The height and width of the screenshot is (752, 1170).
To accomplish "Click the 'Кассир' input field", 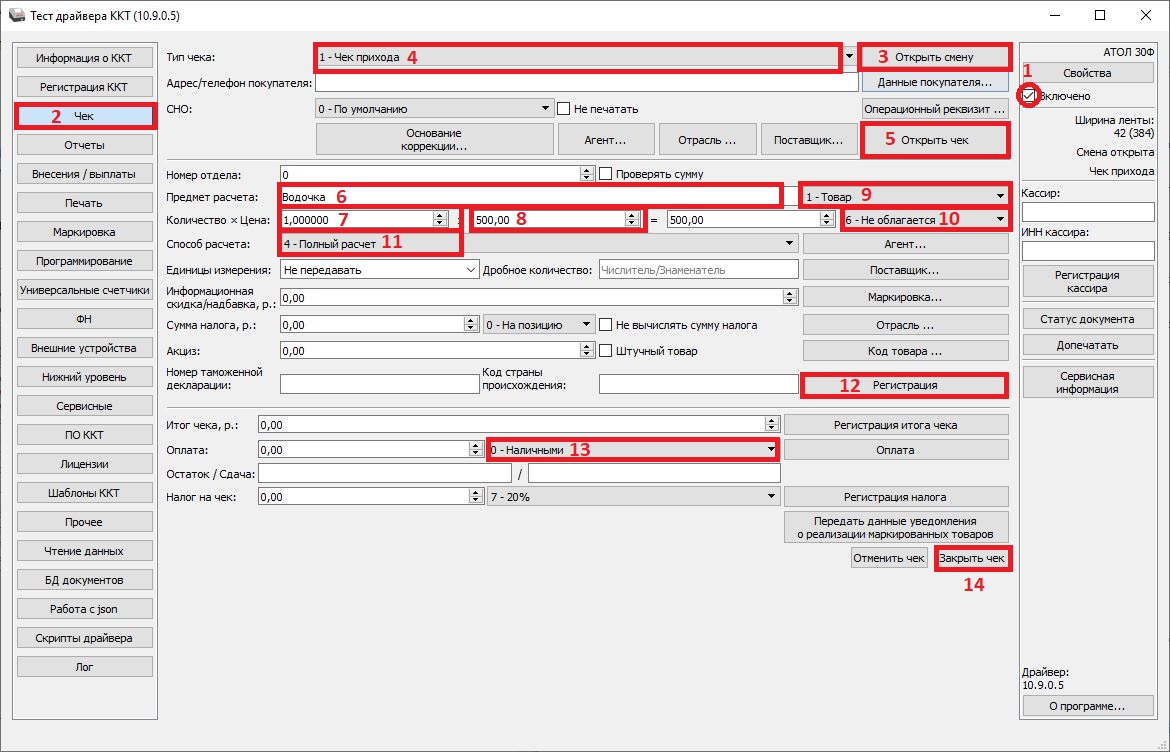I will pyautogui.click(x=1087, y=212).
